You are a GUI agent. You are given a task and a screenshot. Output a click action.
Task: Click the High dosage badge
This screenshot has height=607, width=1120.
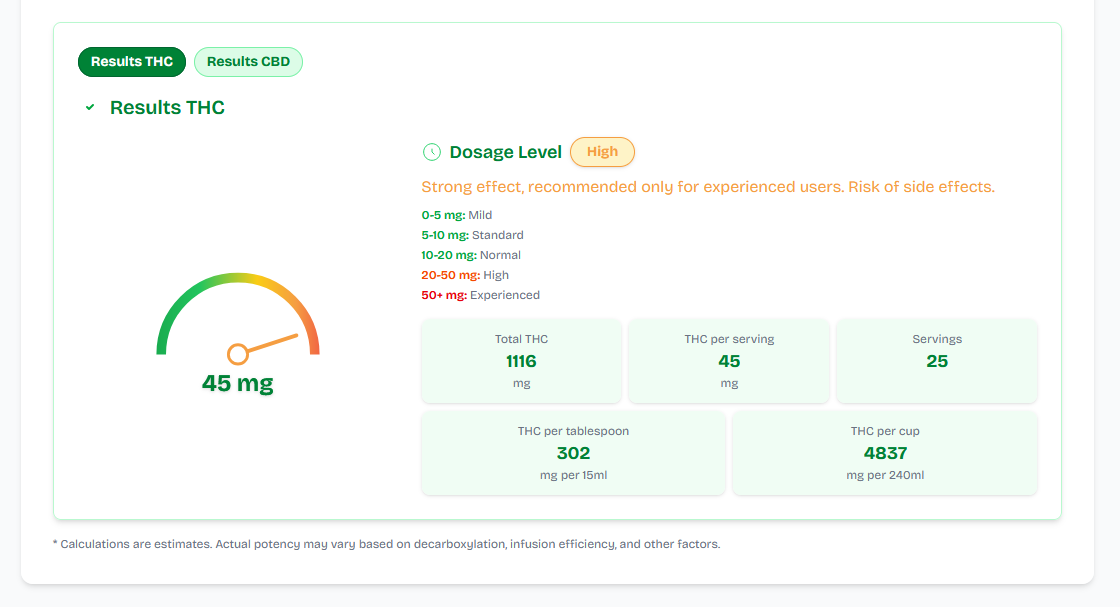pos(602,152)
